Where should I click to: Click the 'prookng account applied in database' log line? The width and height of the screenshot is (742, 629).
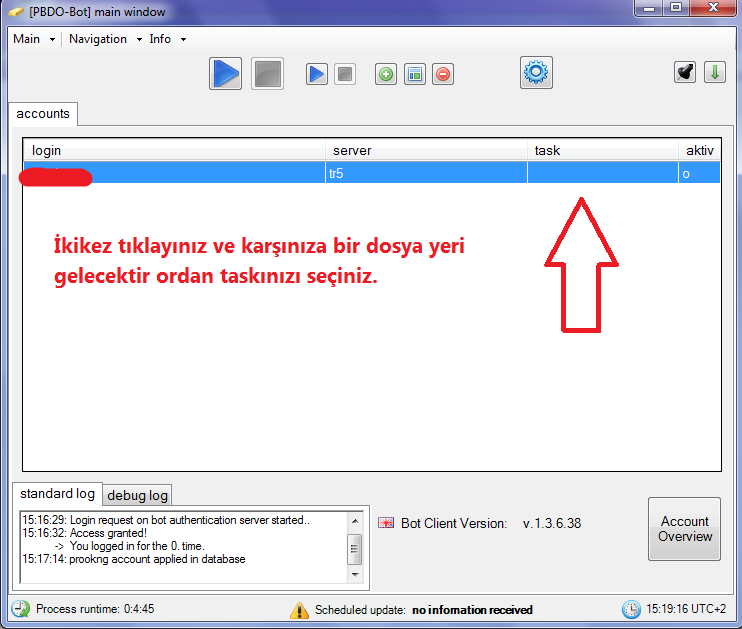pos(134,559)
